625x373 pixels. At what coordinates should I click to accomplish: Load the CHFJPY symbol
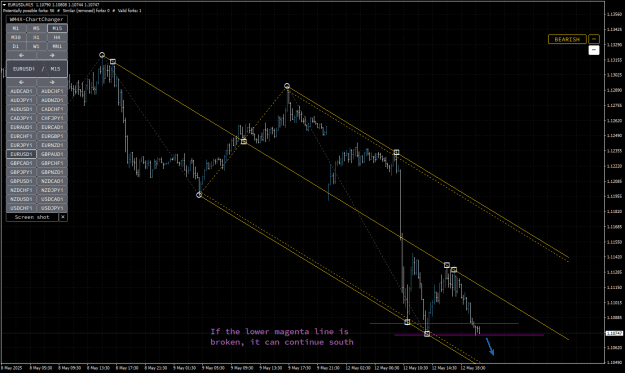pos(52,118)
